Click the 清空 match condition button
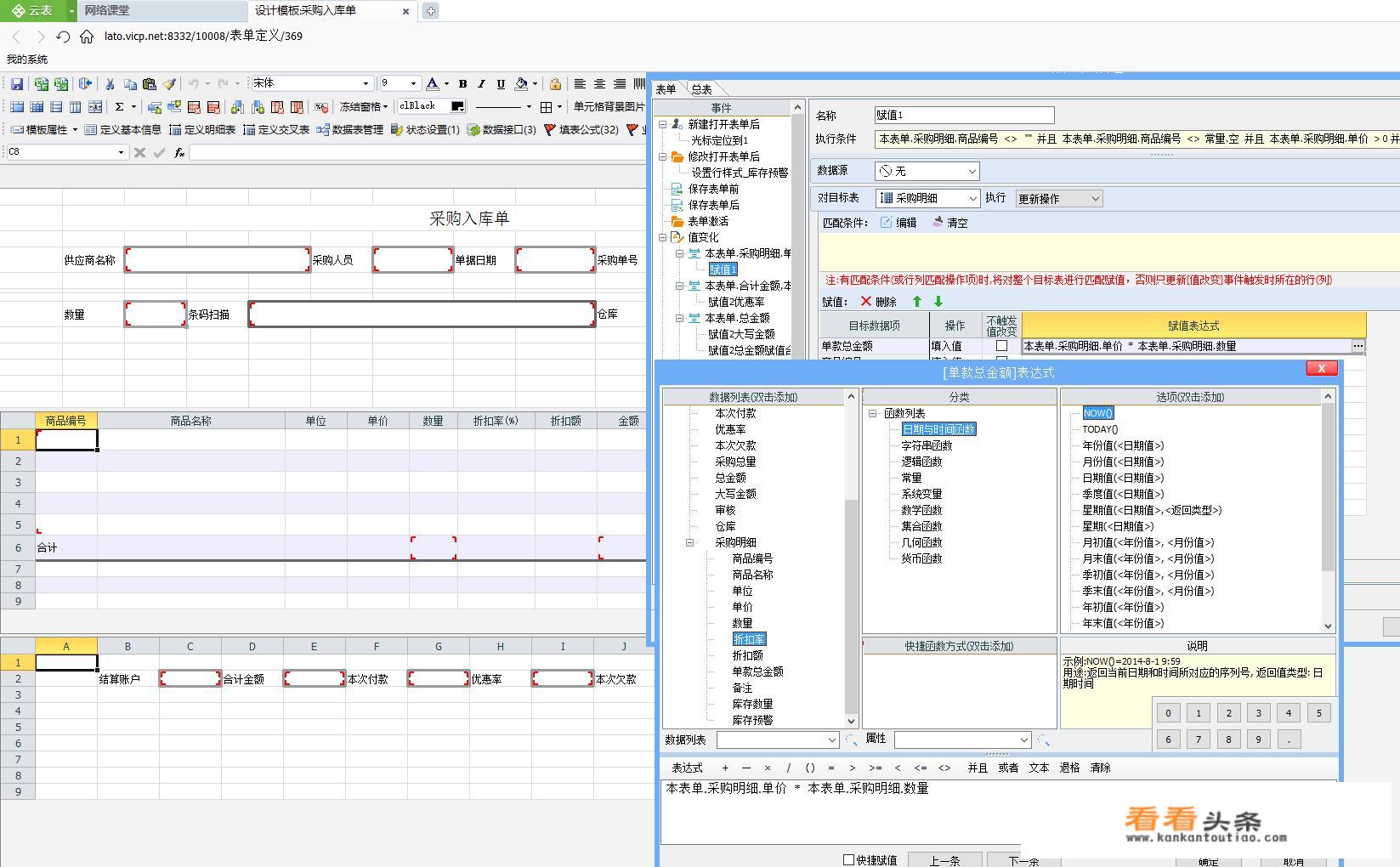The width and height of the screenshot is (1400, 867). [x=949, y=223]
